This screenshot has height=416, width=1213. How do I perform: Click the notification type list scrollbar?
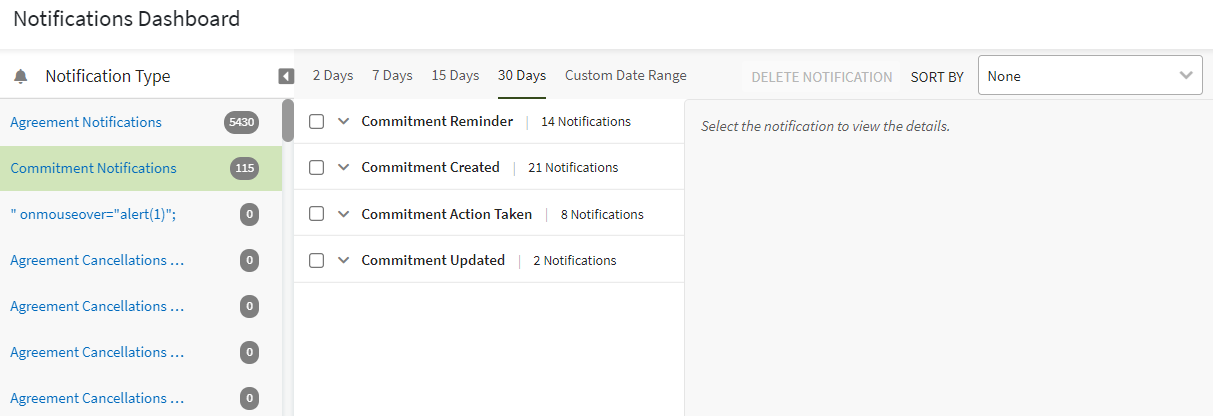(288, 120)
